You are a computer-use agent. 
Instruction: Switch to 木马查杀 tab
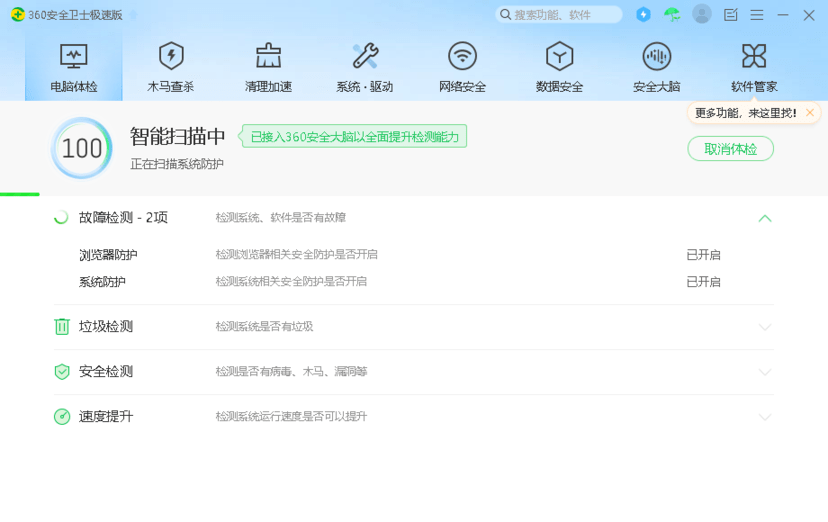coord(171,67)
